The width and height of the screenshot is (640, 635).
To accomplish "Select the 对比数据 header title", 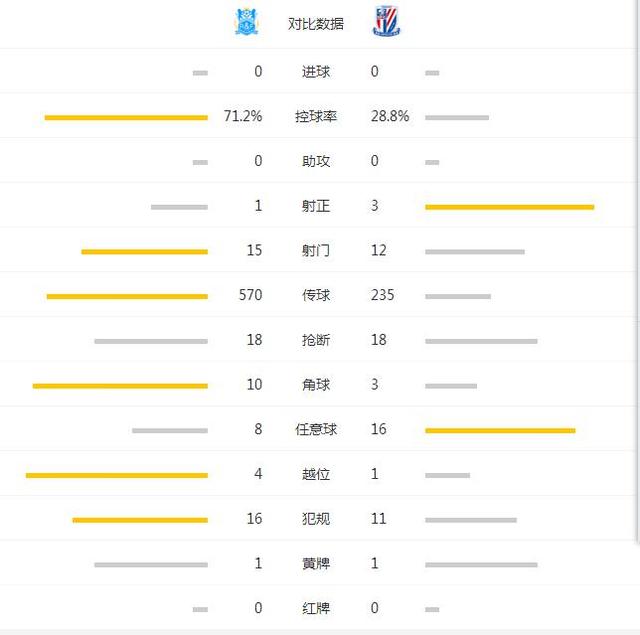I will (x=316, y=23).
